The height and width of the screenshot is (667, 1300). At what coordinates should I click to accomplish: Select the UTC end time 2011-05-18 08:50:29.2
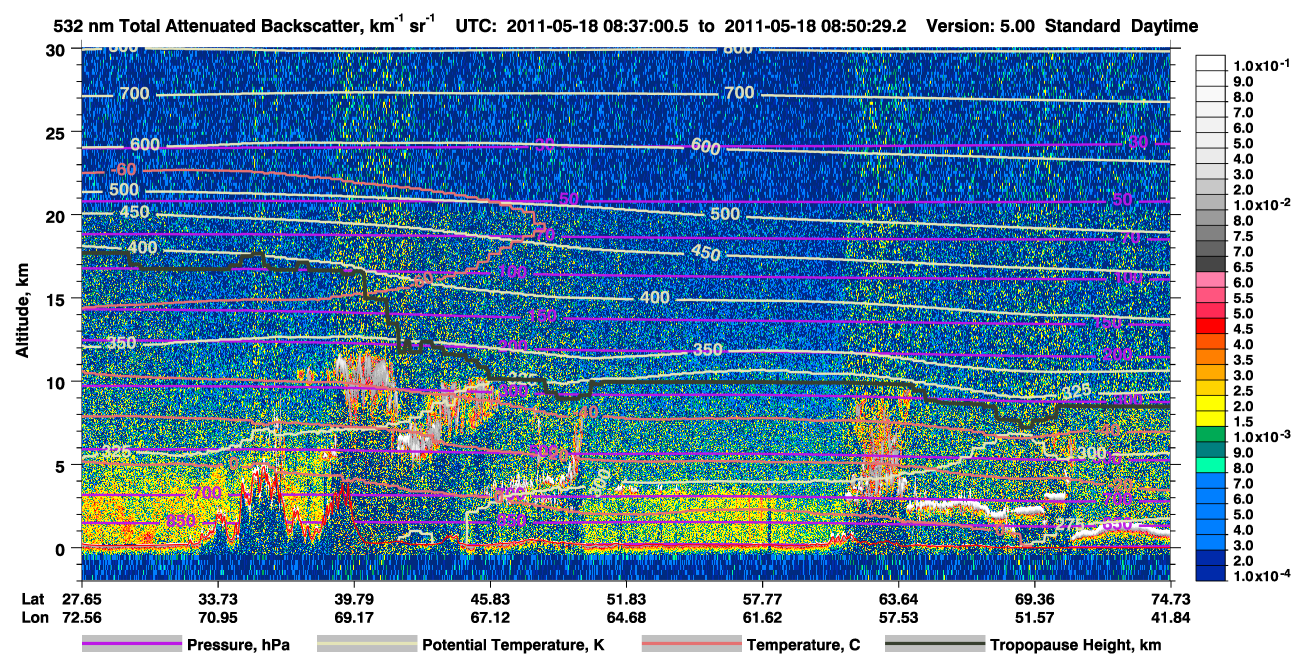pyautogui.click(x=815, y=26)
